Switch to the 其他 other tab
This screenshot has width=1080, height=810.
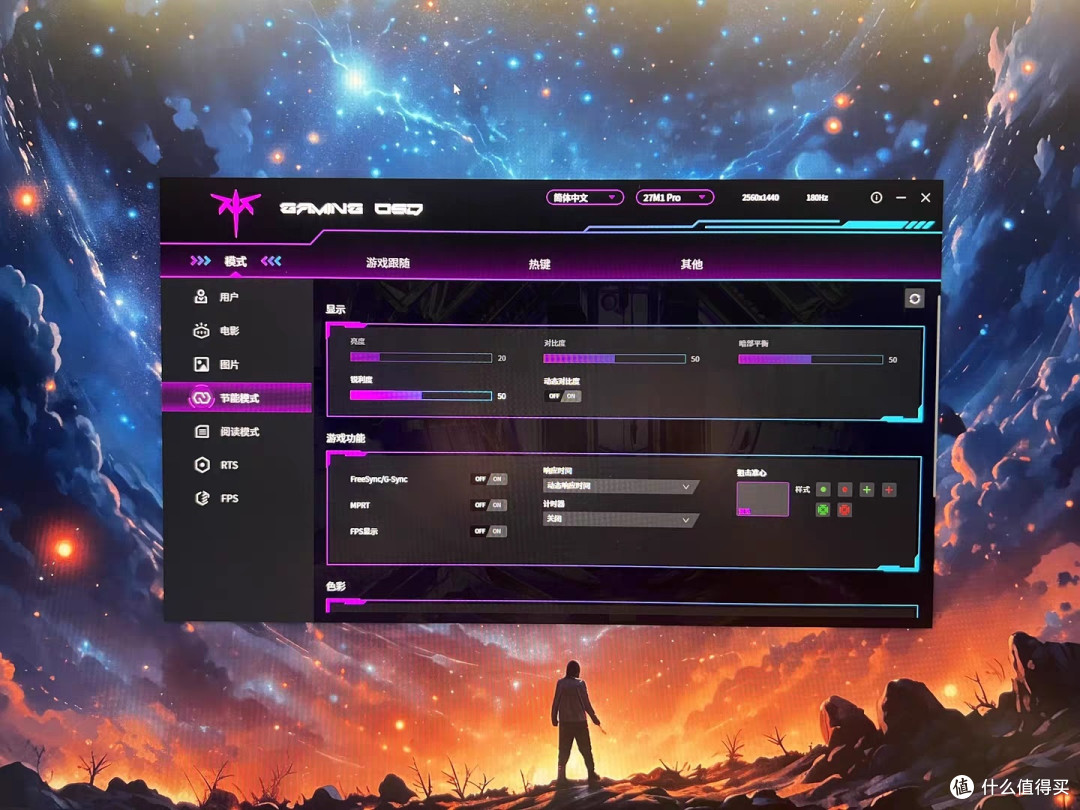[x=692, y=264]
